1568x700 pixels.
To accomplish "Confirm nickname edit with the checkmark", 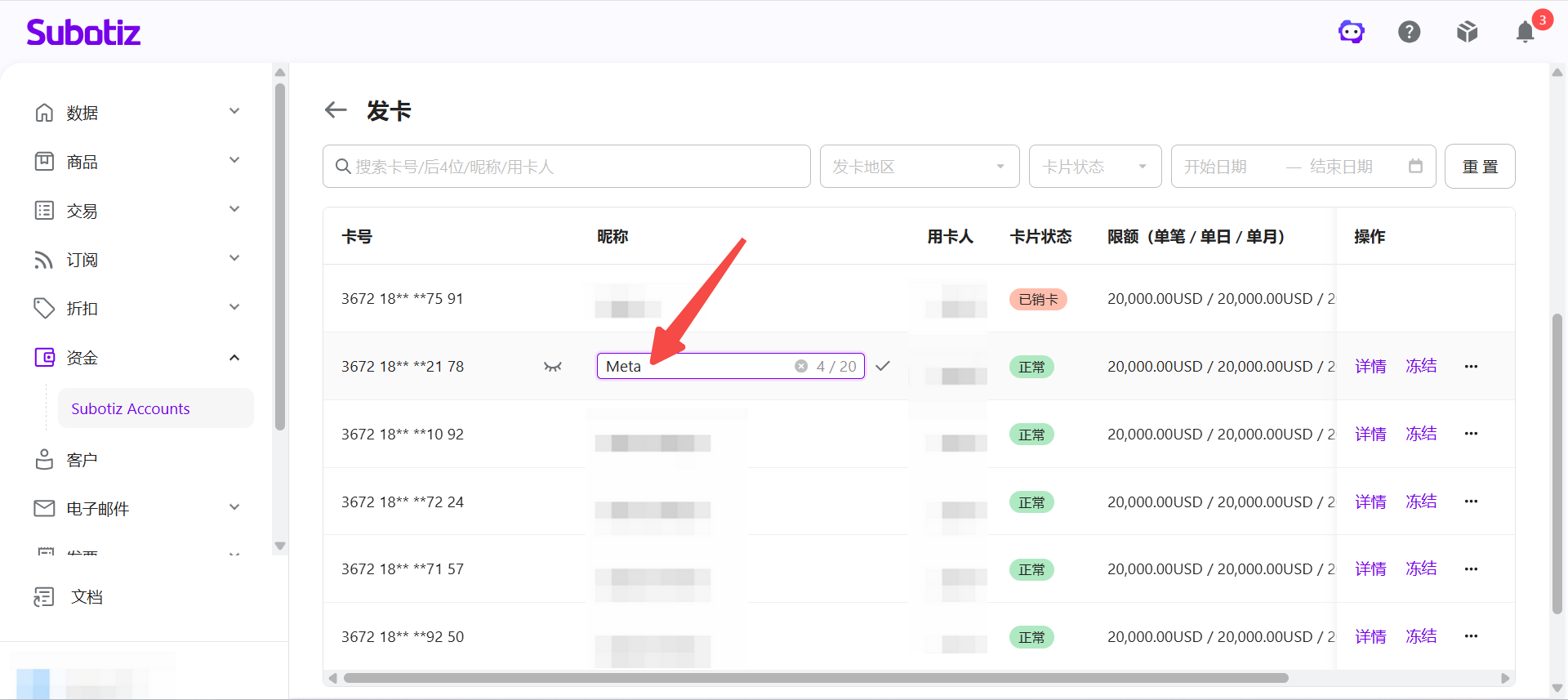I will (883, 366).
